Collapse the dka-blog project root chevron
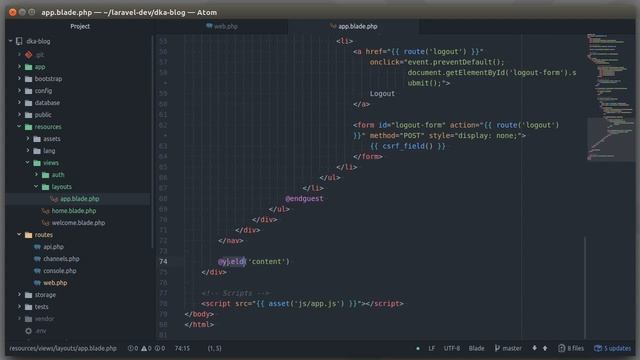 [x=11, y=41]
